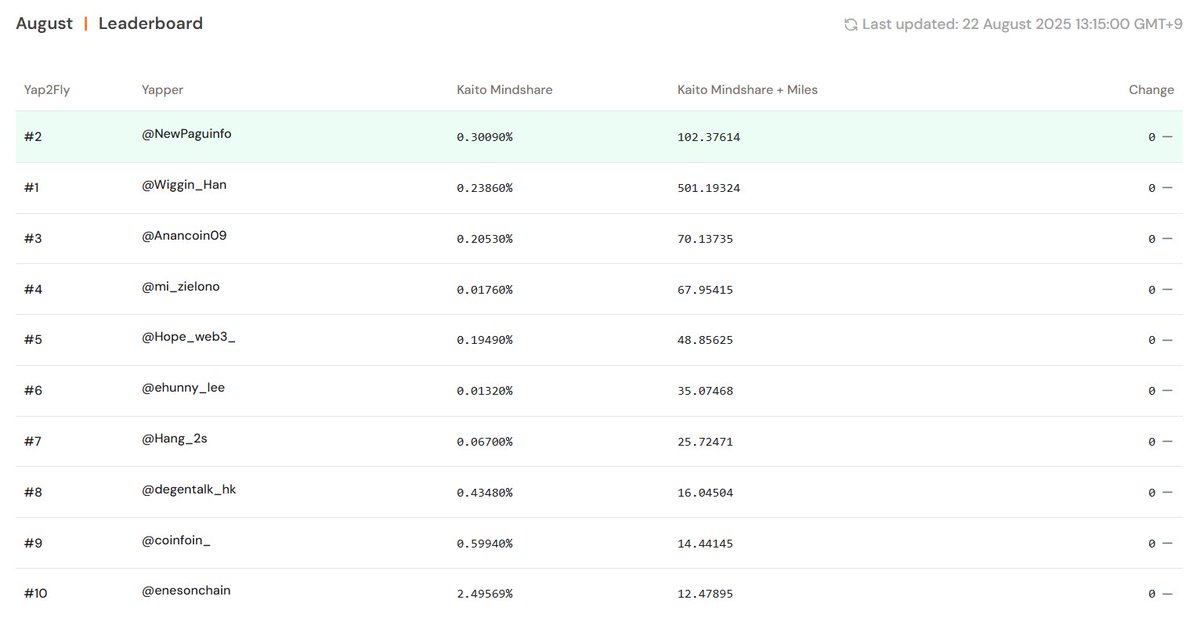The width and height of the screenshot is (1200, 618).
Task: Click the change value in @Hope_web3_ row
Action: 1160,340
